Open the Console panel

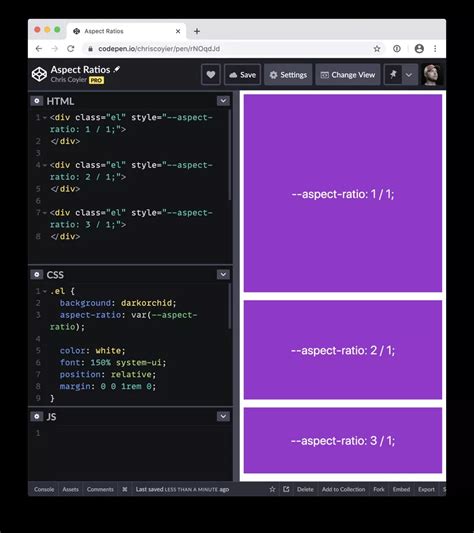(x=44, y=489)
